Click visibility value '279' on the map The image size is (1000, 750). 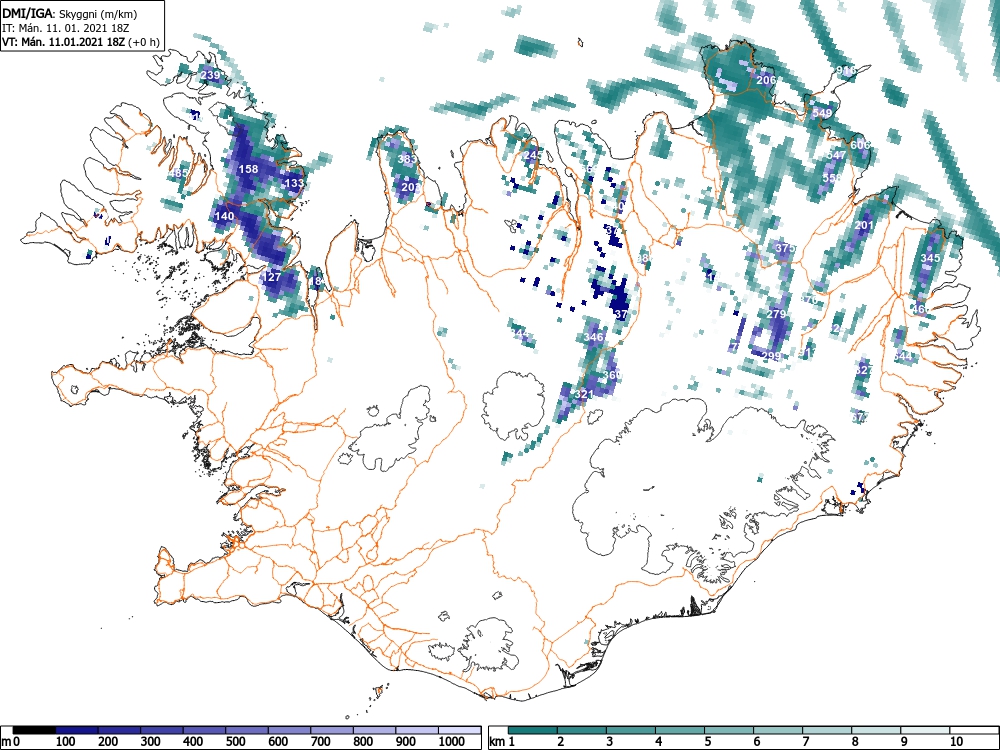(x=776, y=314)
